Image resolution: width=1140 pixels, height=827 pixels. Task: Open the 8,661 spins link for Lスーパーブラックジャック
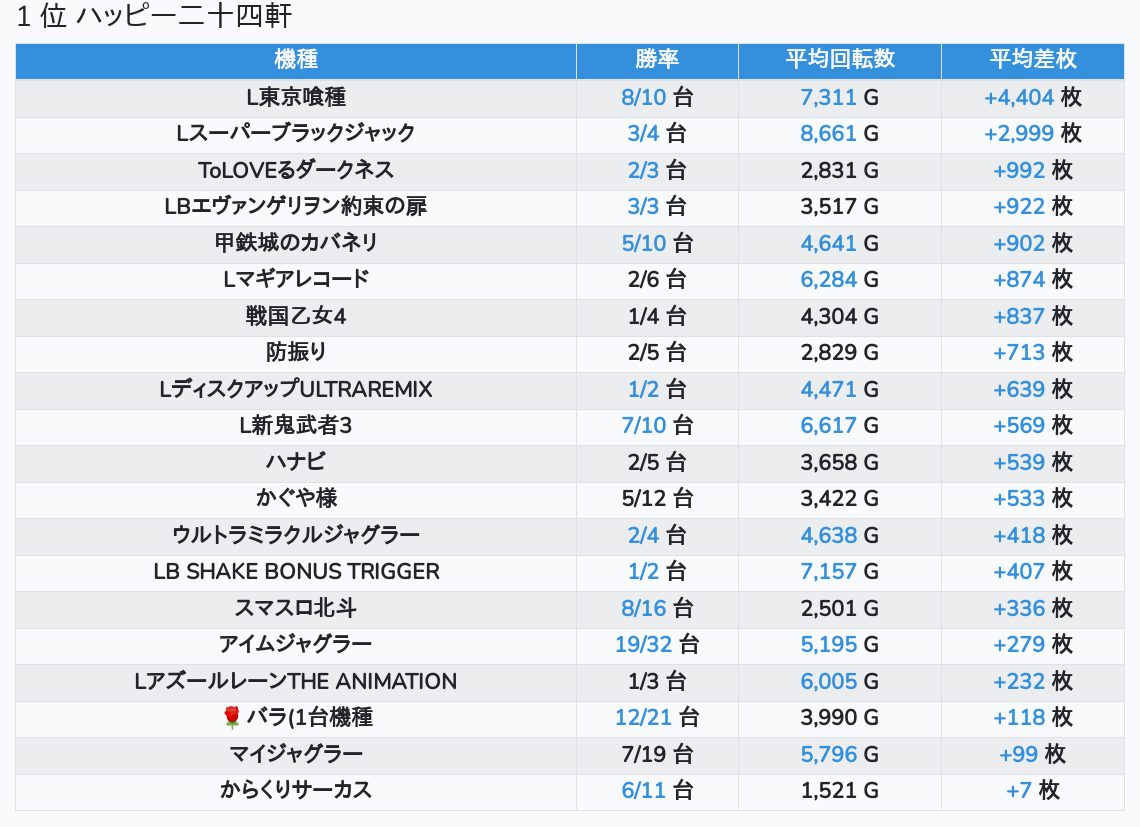[828, 134]
